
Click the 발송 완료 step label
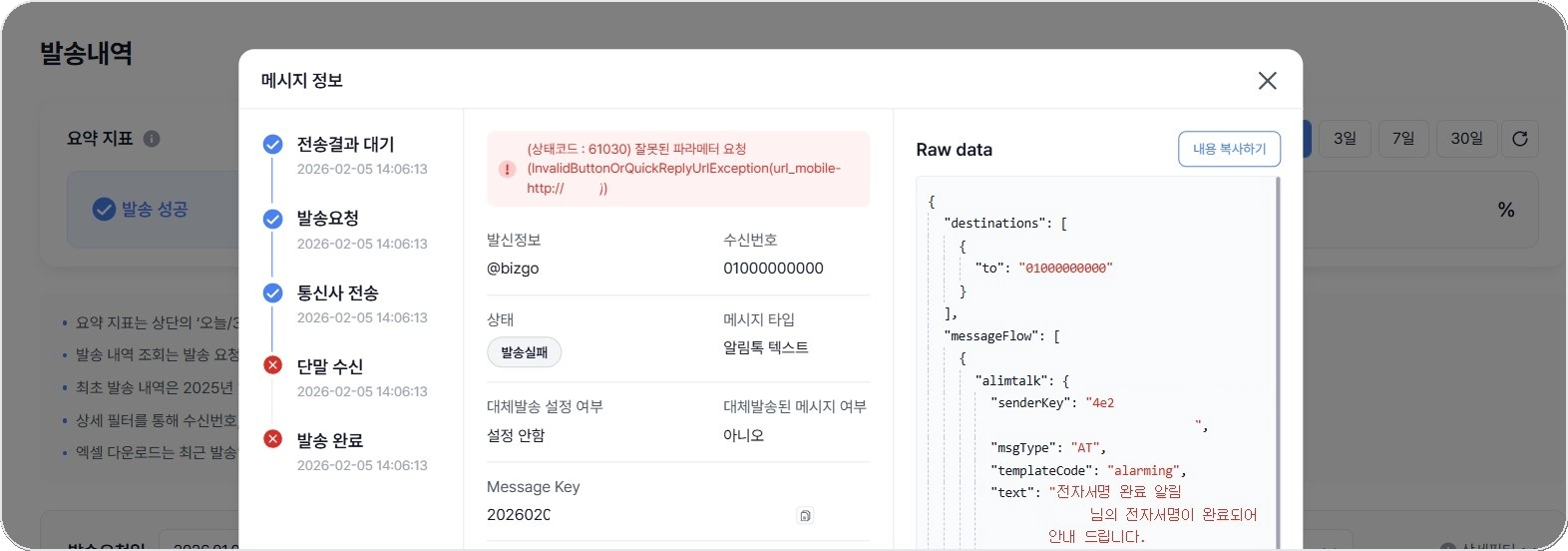click(330, 440)
